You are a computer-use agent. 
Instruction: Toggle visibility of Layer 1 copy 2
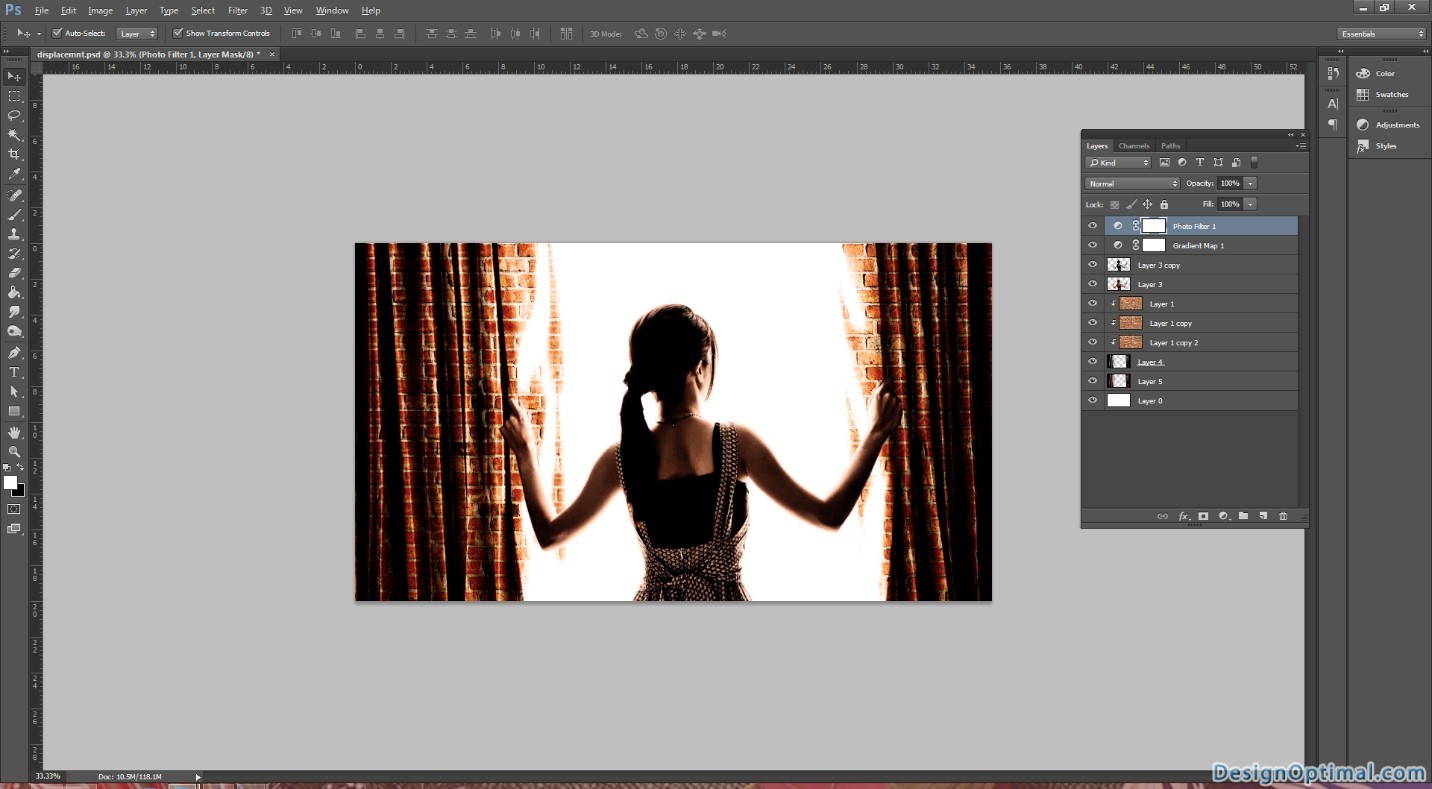tap(1092, 342)
